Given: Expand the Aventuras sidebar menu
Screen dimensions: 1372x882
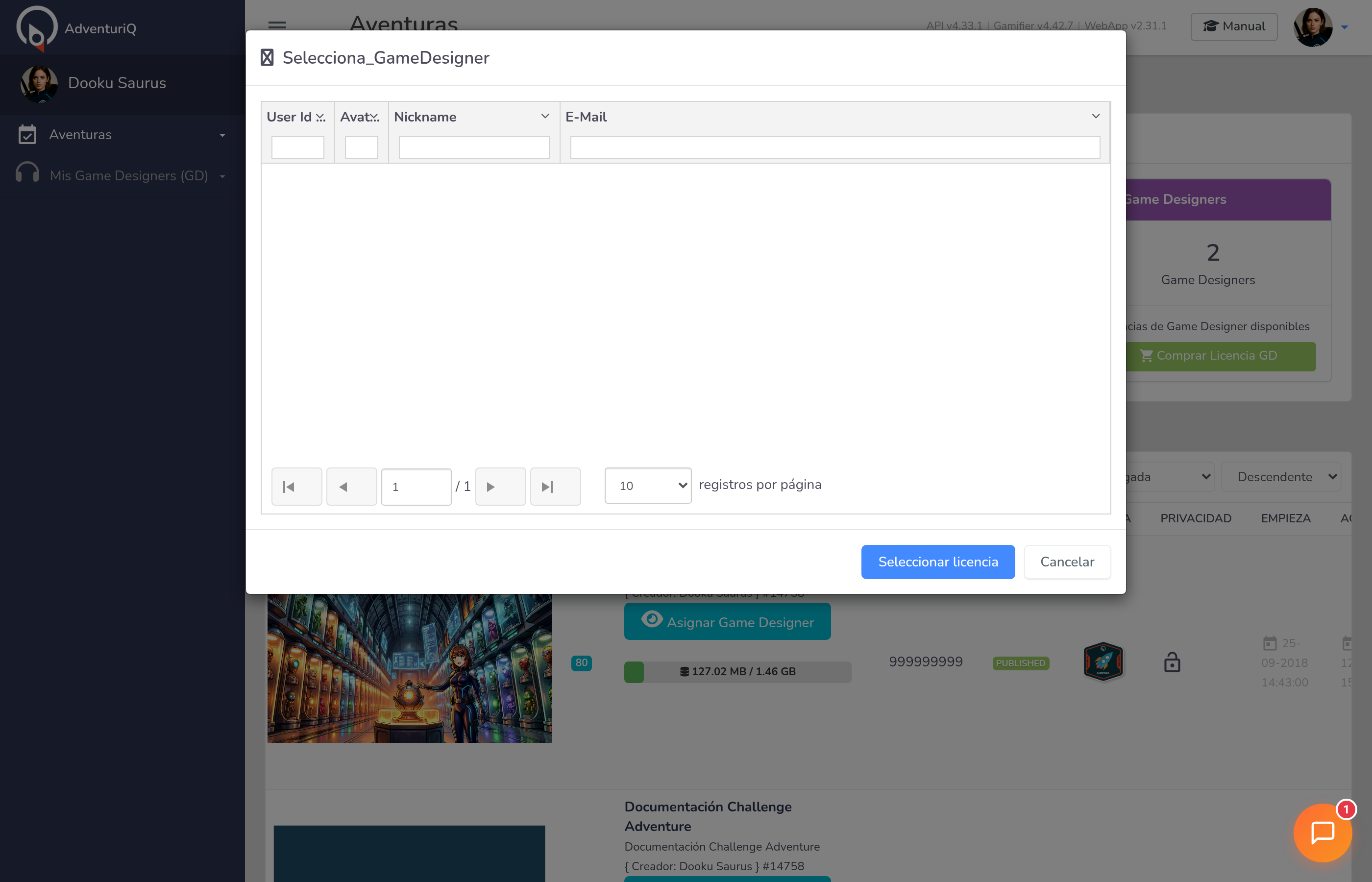Looking at the screenshot, I should pyautogui.click(x=222, y=136).
